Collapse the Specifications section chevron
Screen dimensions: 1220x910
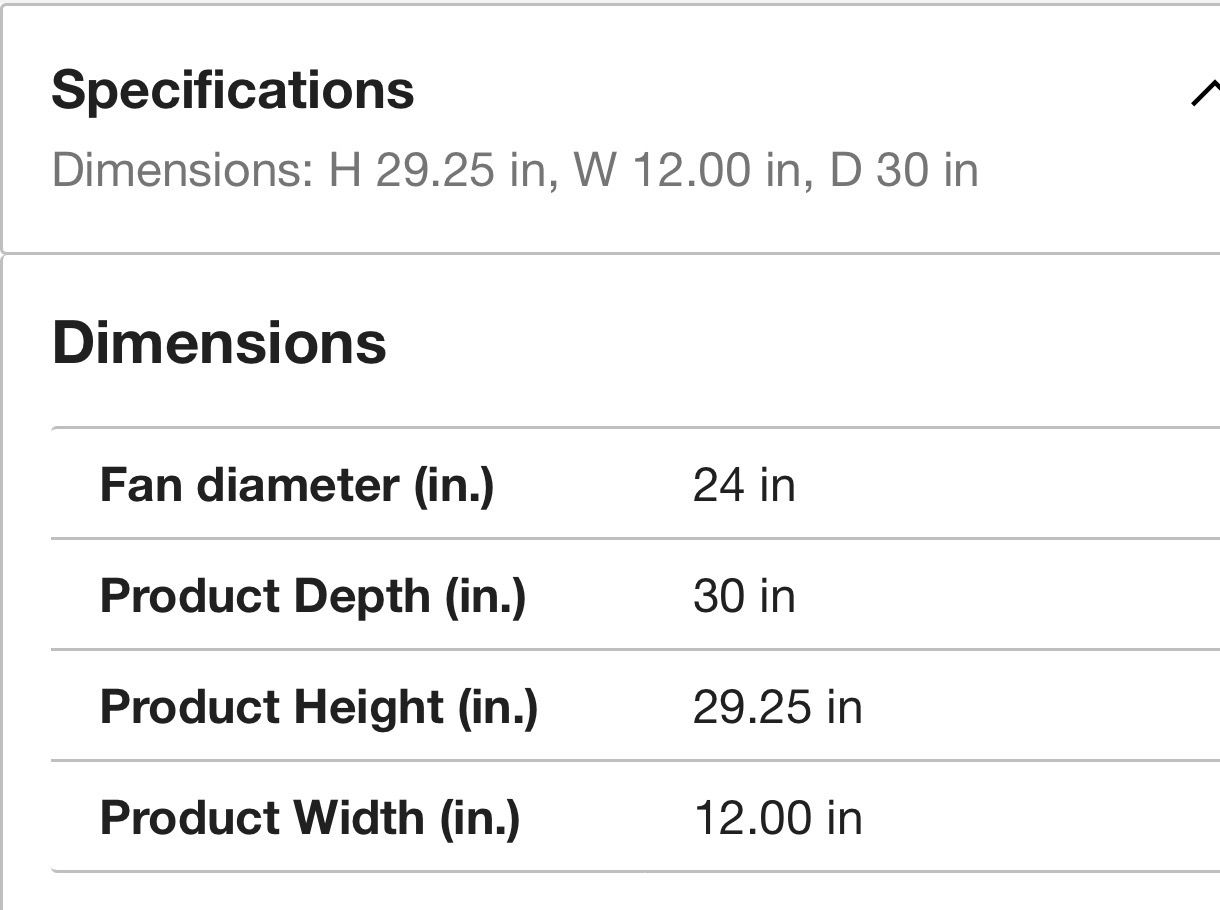[x=1203, y=94]
